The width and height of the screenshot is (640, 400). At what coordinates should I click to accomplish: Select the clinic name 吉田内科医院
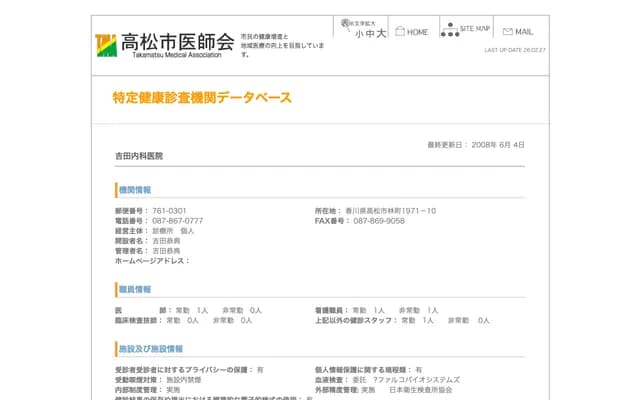point(138,157)
